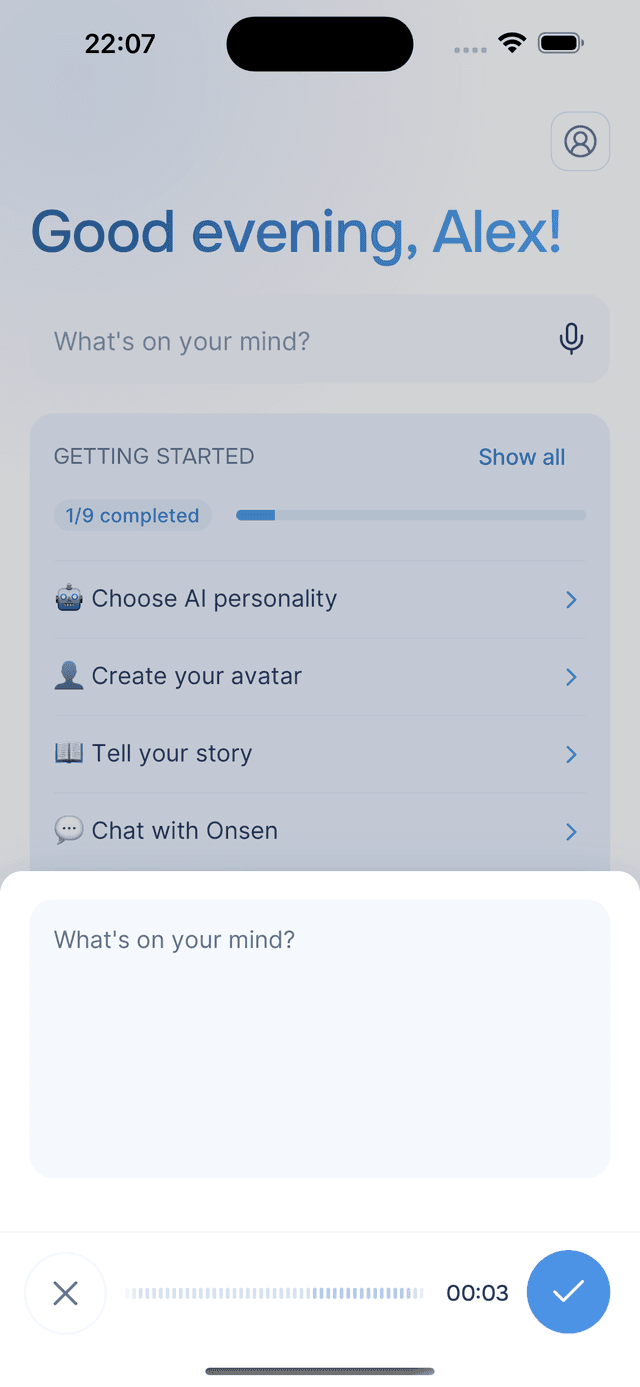Open the profile avatar icon

coord(580,141)
